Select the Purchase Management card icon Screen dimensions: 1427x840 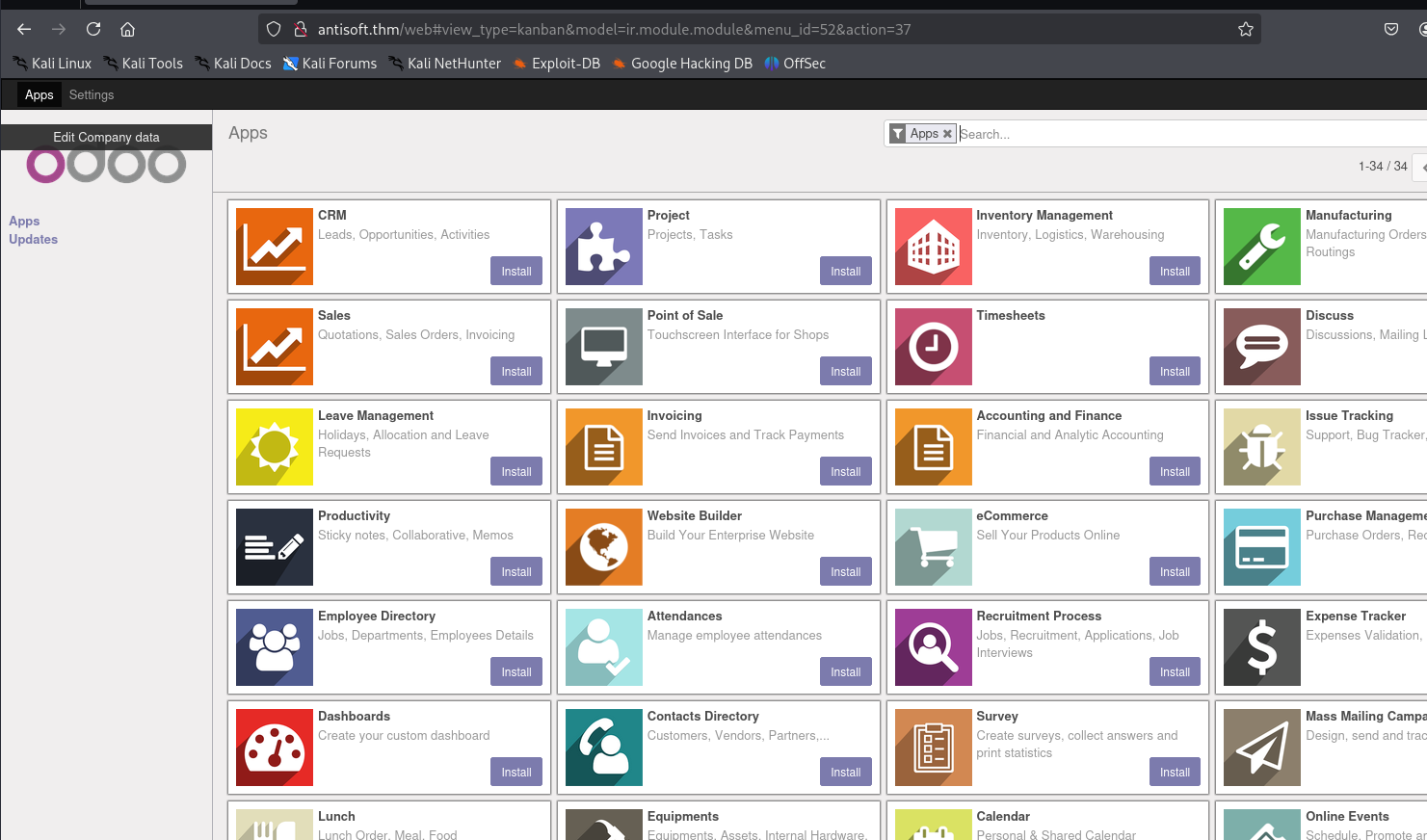click(x=1262, y=547)
